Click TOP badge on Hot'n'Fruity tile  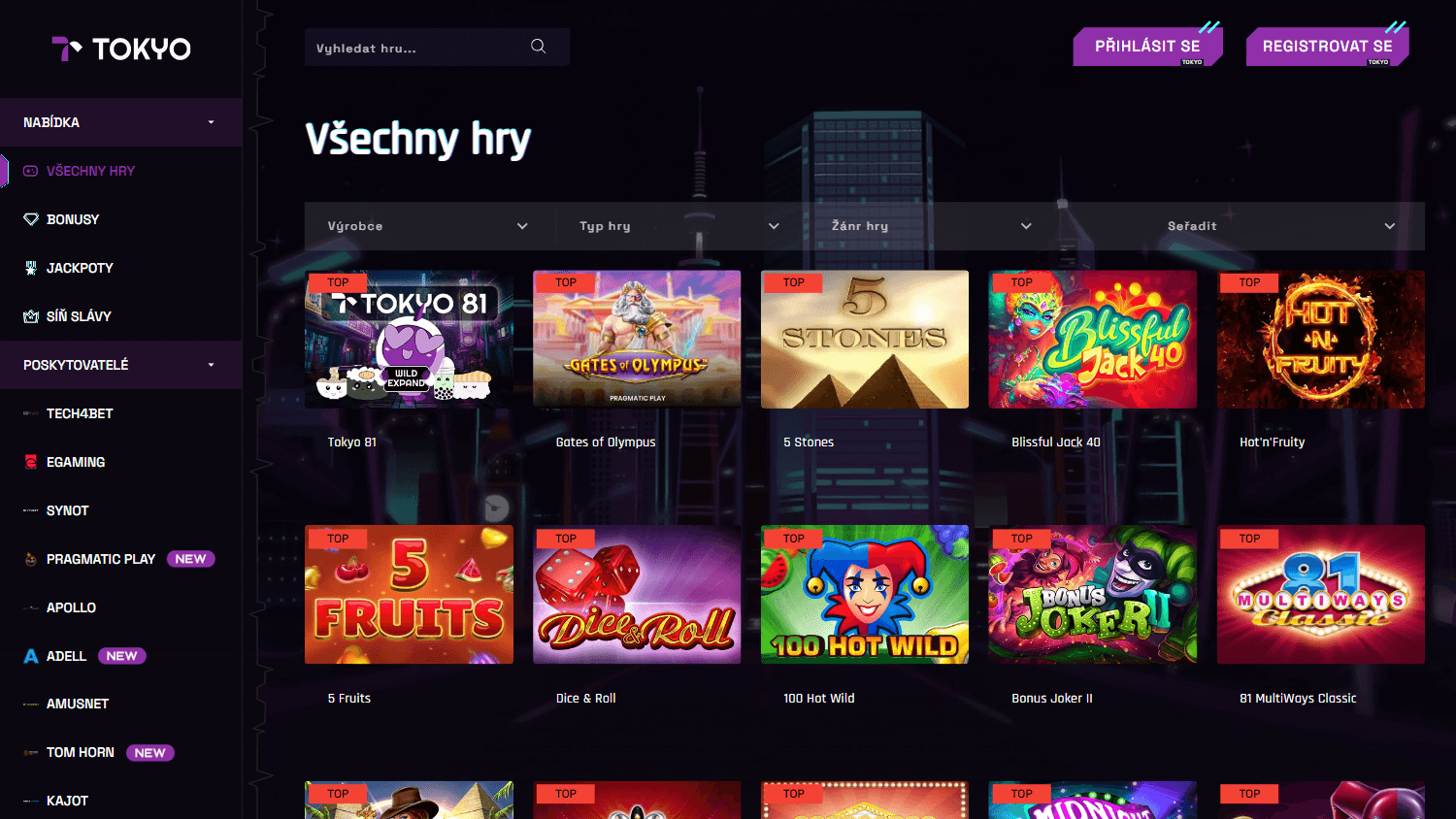coord(1249,282)
